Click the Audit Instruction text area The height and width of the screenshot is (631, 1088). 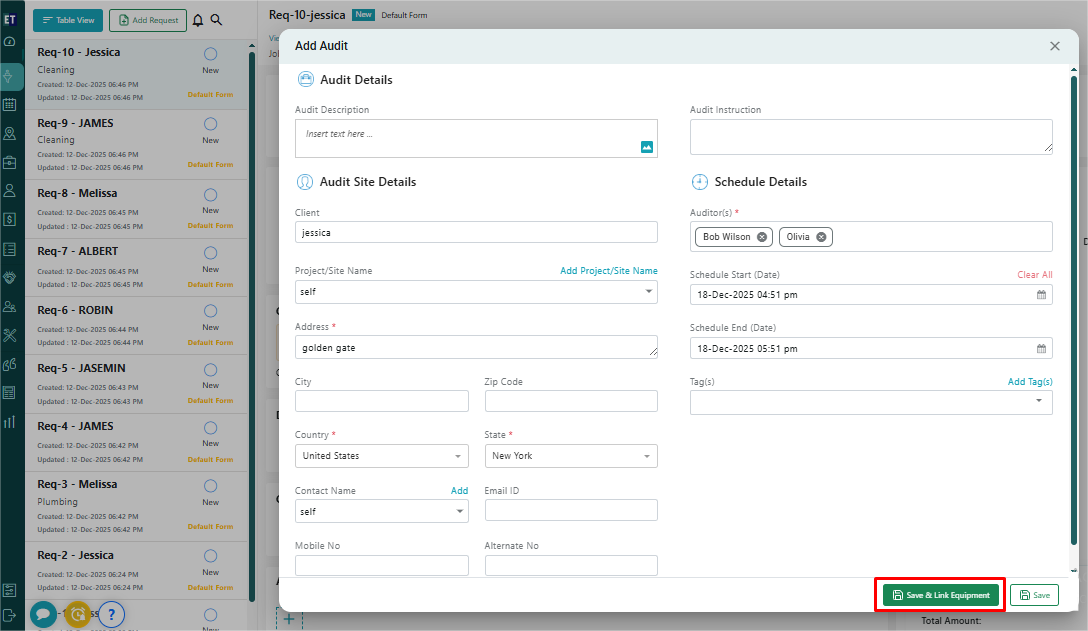870,137
